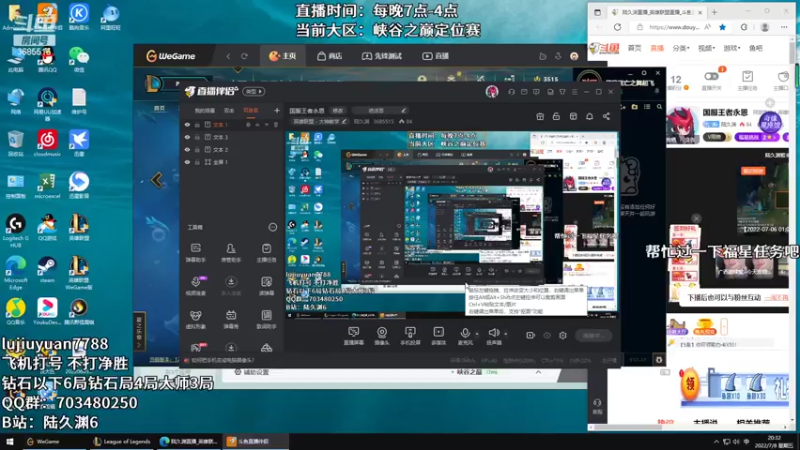Click the share icon above the preview
This screenshot has height=450, width=800.
click(606, 116)
